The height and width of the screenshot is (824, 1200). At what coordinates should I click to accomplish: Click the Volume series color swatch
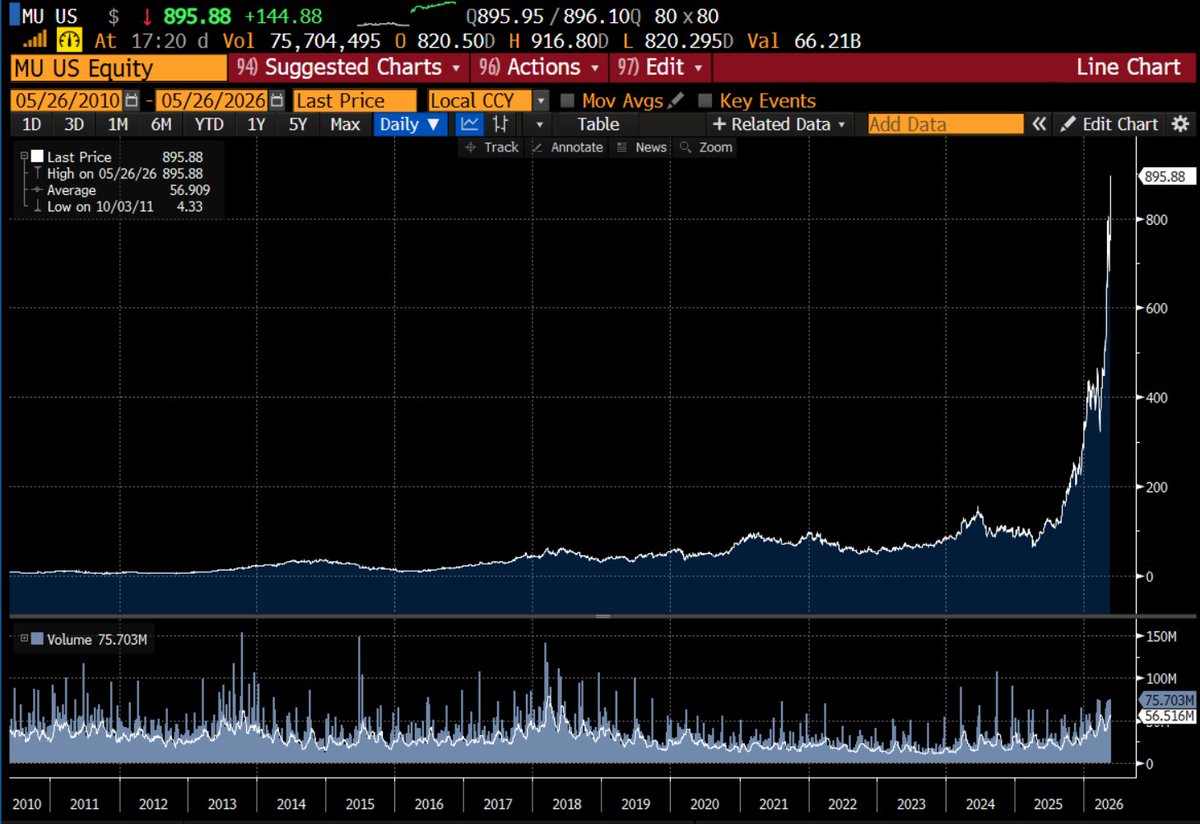coord(37,640)
